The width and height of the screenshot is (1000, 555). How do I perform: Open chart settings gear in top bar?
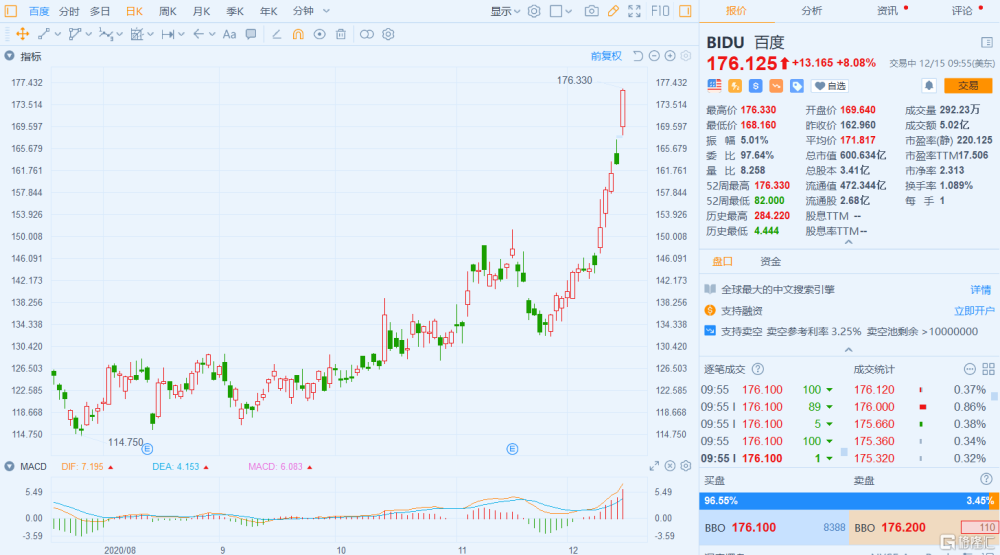click(x=534, y=11)
